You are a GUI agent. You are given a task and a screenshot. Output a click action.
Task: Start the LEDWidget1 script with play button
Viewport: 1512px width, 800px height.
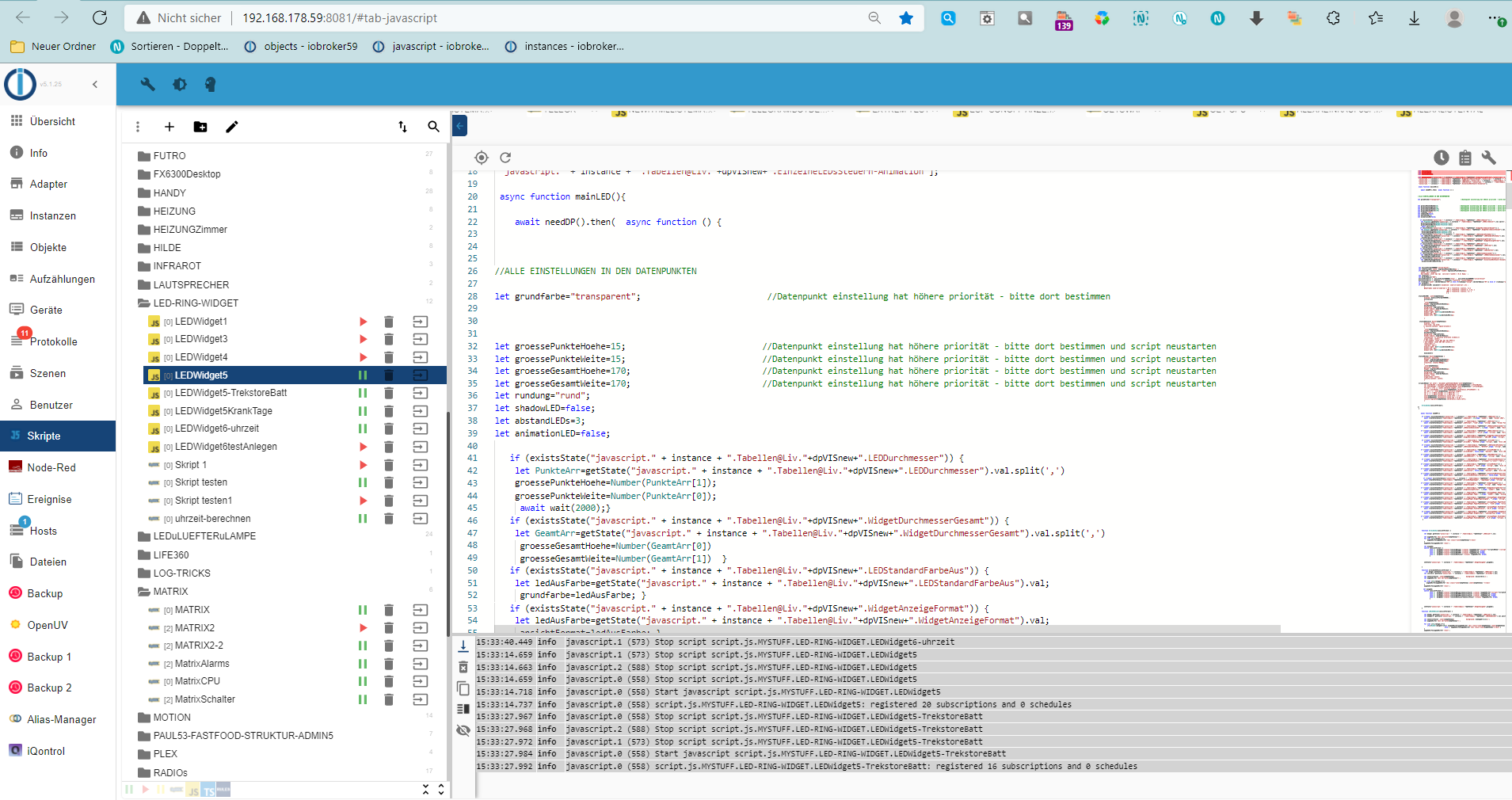(363, 322)
